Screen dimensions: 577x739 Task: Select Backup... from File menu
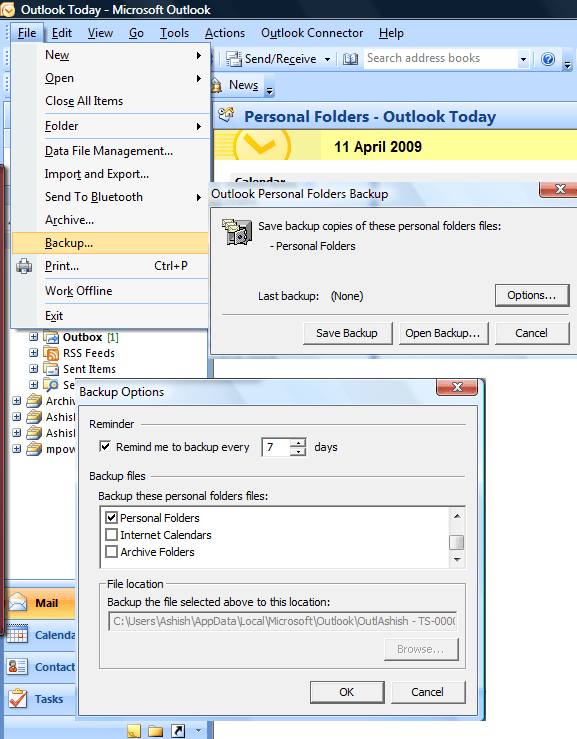coord(110,243)
